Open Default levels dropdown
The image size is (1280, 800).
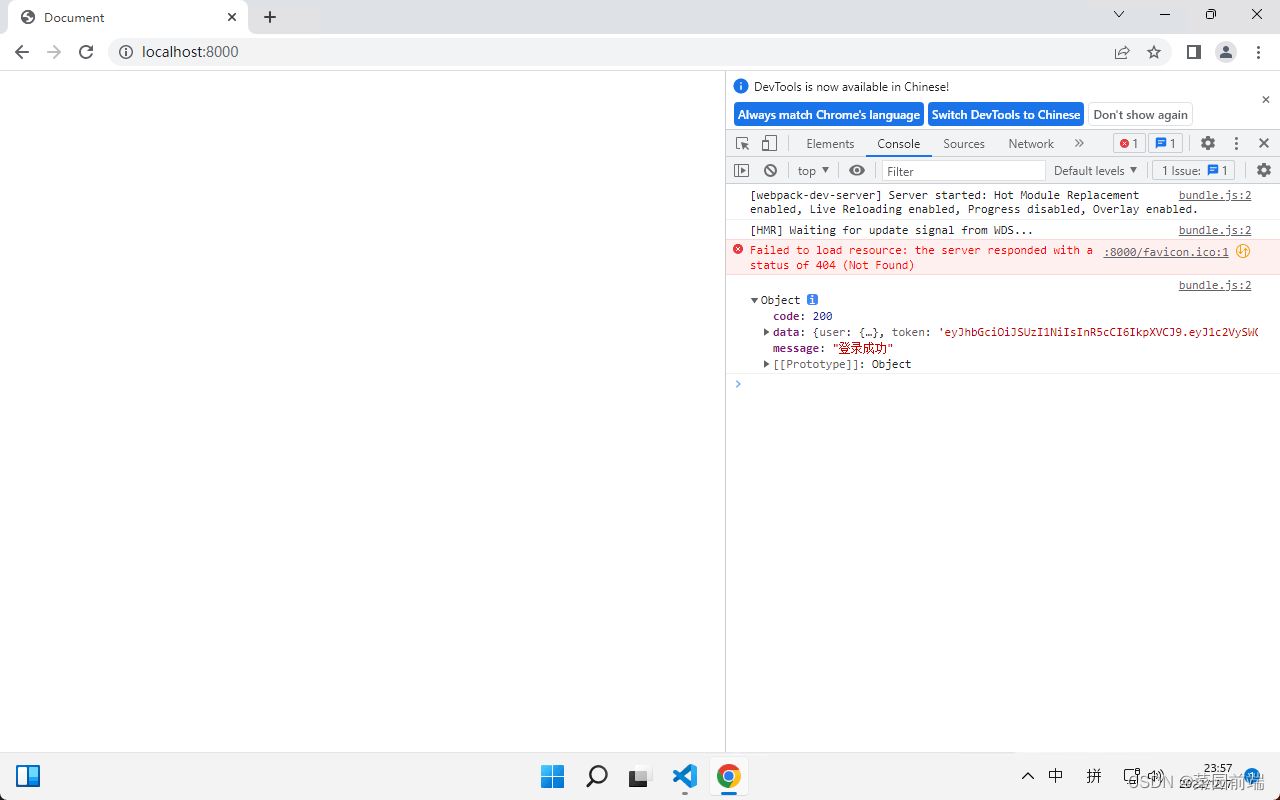click(x=1095, y=171)
